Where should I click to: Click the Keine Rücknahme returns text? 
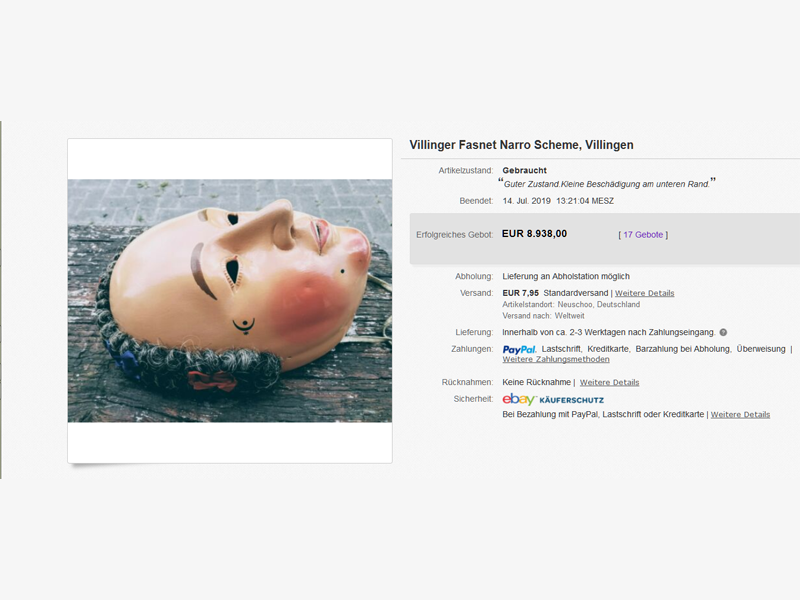[536, 382]
